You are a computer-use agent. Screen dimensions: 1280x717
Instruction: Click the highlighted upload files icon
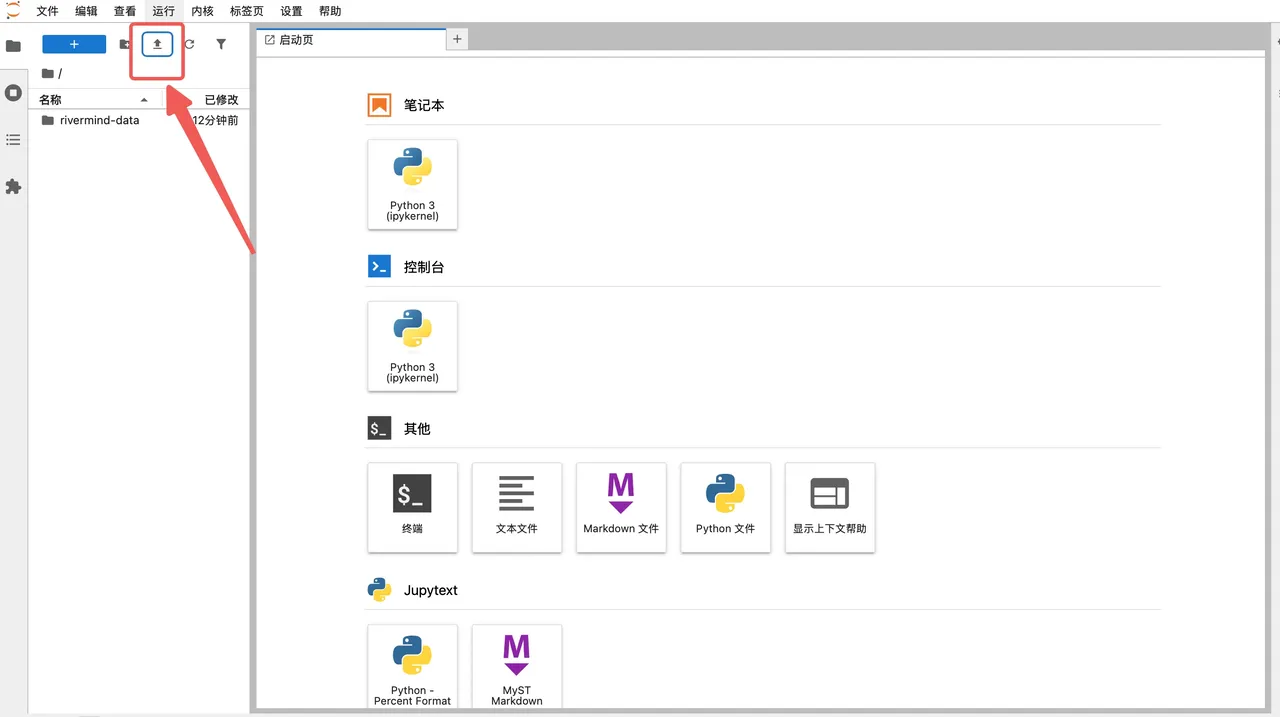click(157, 44)
